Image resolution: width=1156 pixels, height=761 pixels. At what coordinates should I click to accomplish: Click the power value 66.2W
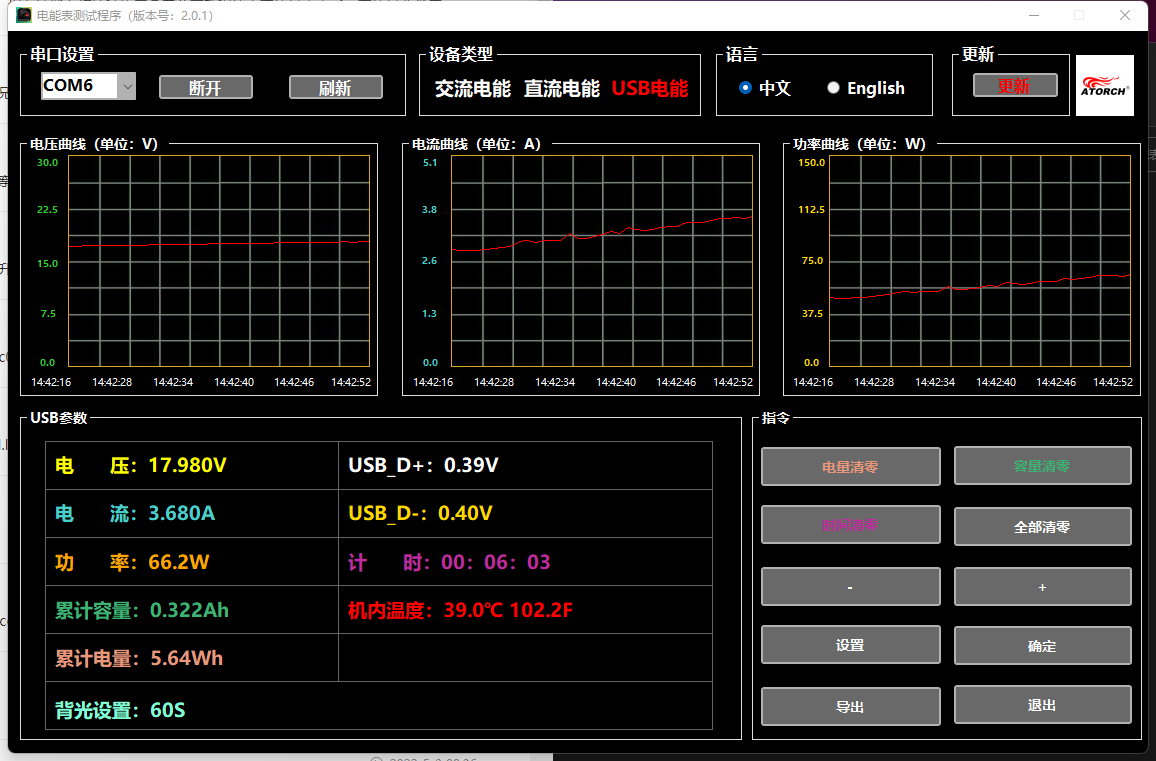pyautogui.click(x=178, y=562)
